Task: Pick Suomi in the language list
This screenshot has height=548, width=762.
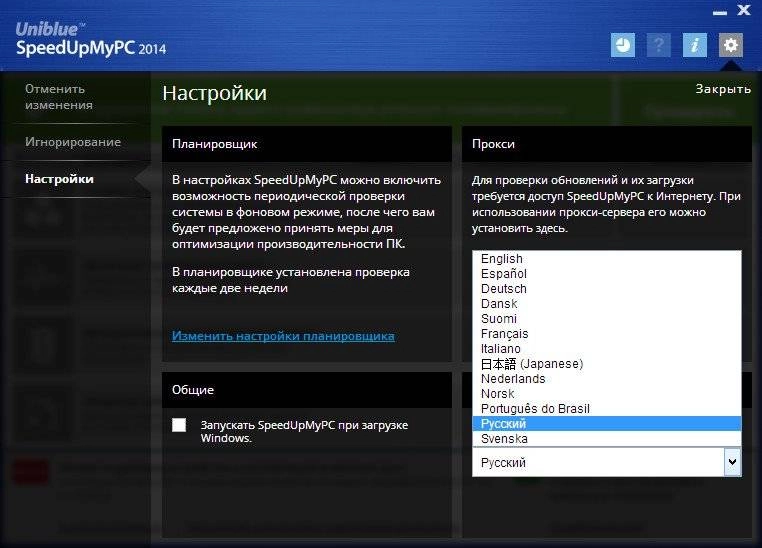Action: tap(606, 319)
